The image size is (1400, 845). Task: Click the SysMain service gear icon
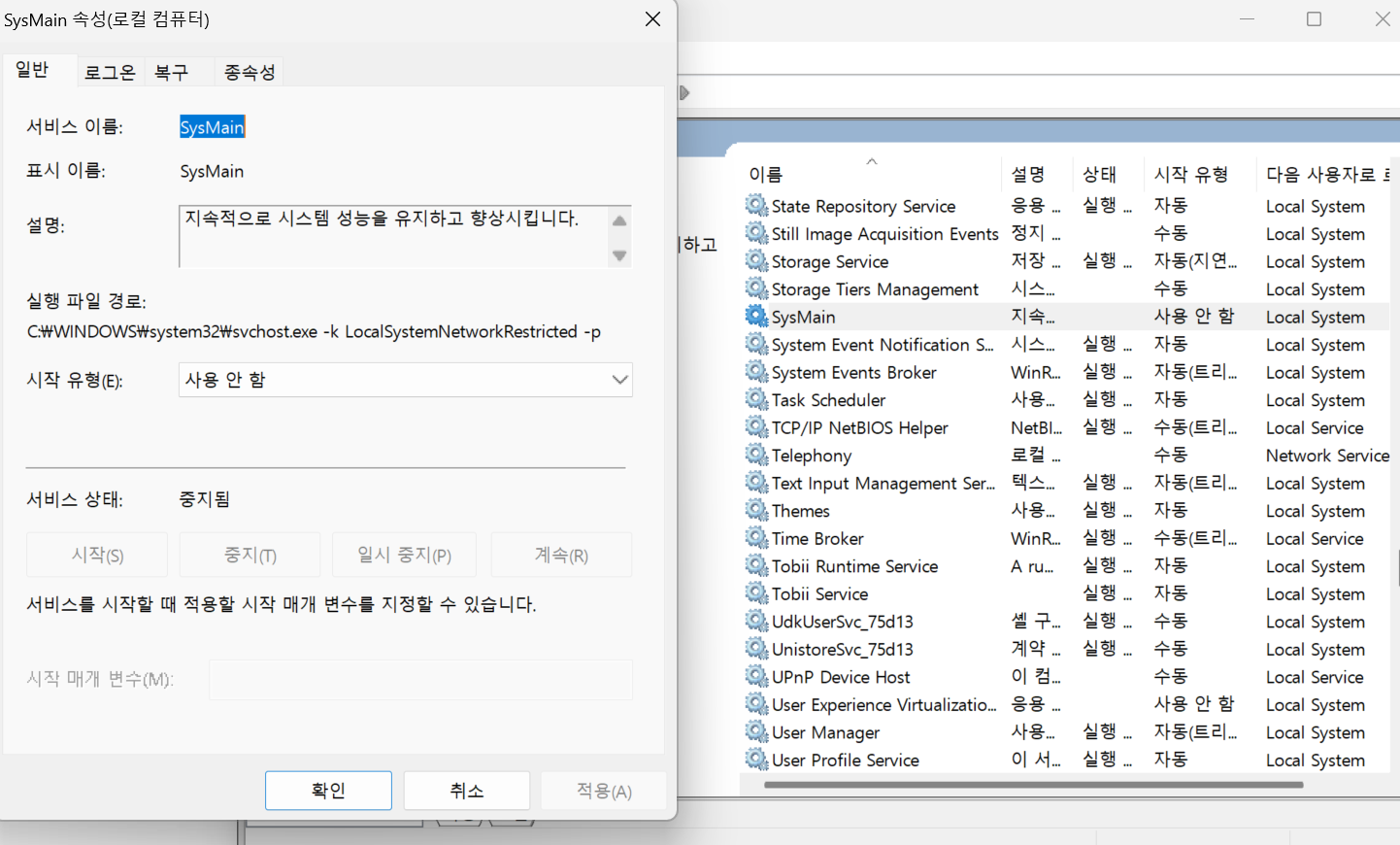(x=756, y=316)
